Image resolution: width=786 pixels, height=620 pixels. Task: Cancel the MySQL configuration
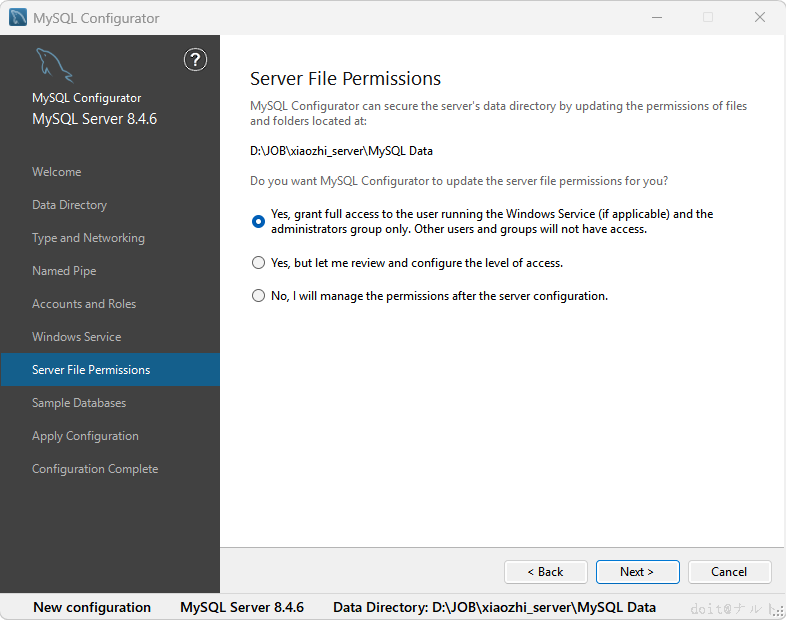(729, 572)
